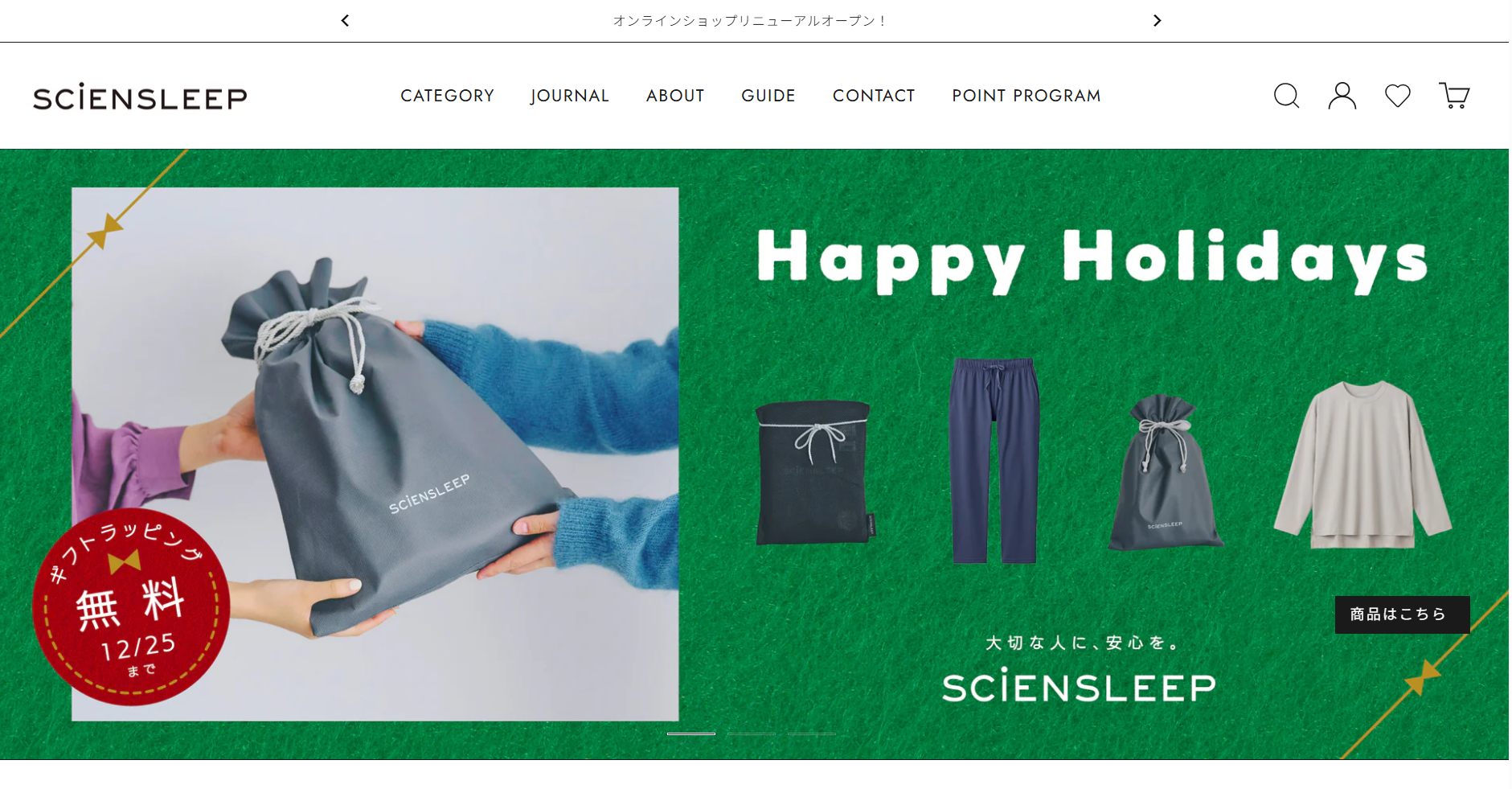
Task: Click the 商品はこちら button
Action: click(1402, 614)
